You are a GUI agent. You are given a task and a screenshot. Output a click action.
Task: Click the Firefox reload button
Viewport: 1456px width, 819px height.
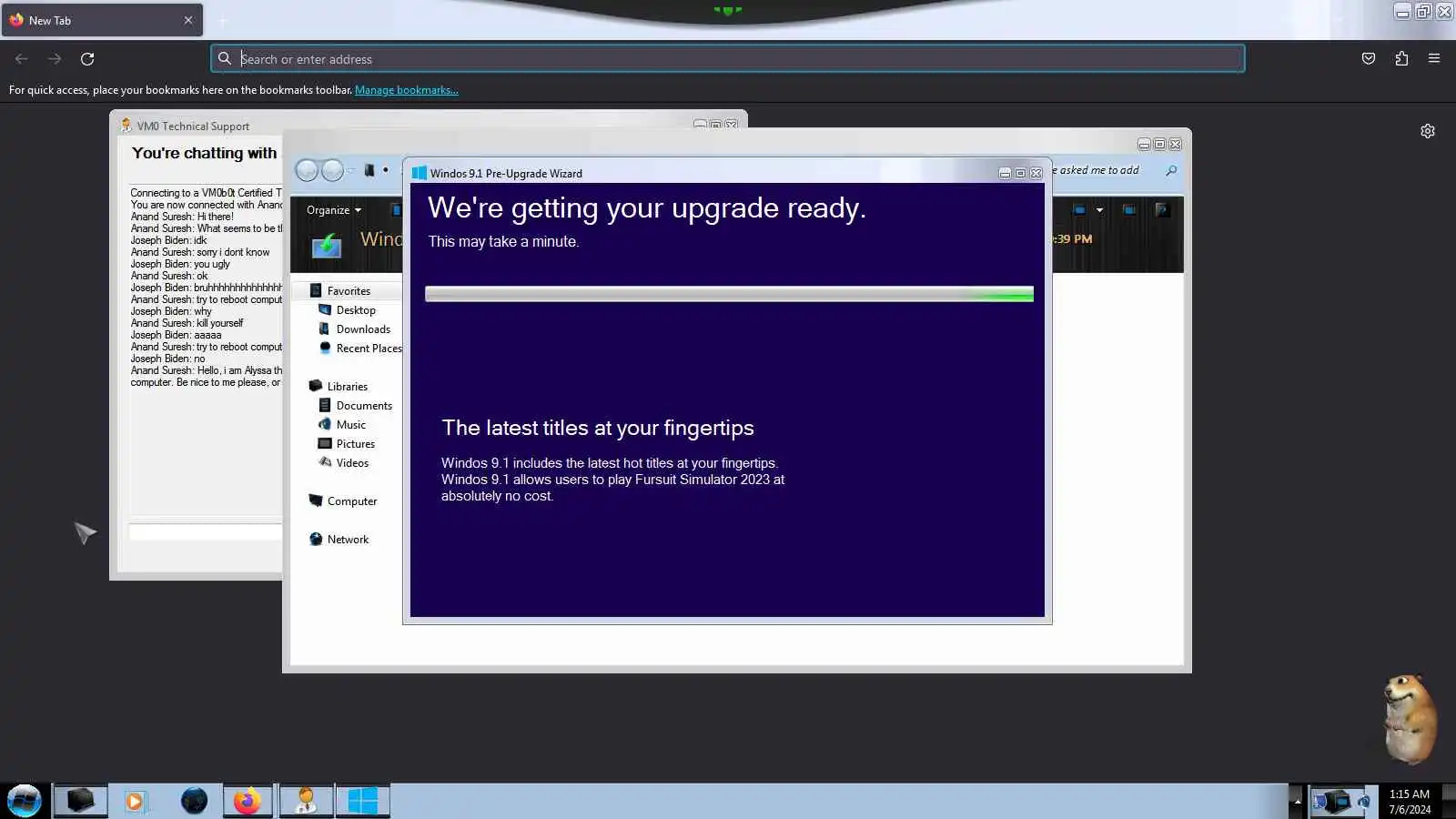coord(87,59)
